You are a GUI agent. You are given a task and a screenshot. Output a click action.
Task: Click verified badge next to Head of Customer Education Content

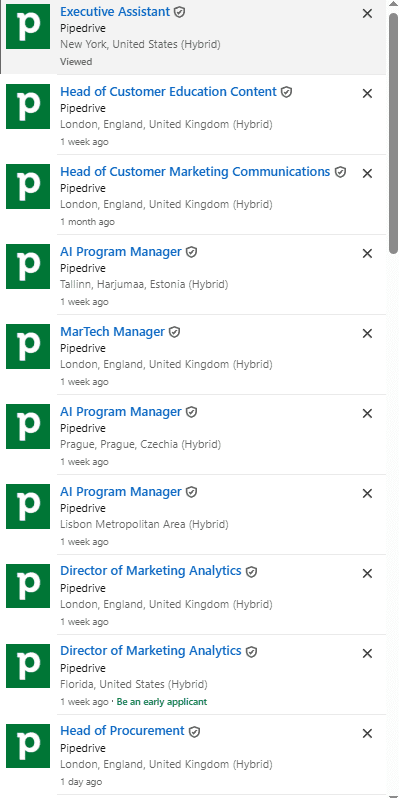[x=287, y=92]
